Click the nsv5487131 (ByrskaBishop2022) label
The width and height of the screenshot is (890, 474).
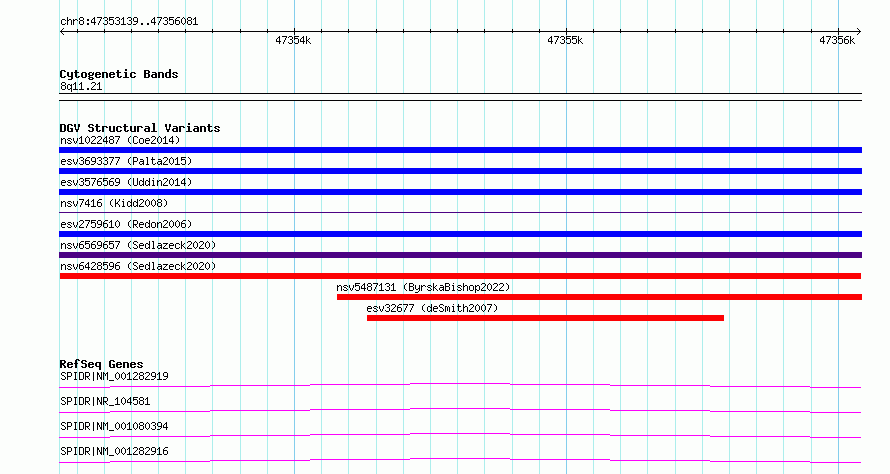[423, 287]
